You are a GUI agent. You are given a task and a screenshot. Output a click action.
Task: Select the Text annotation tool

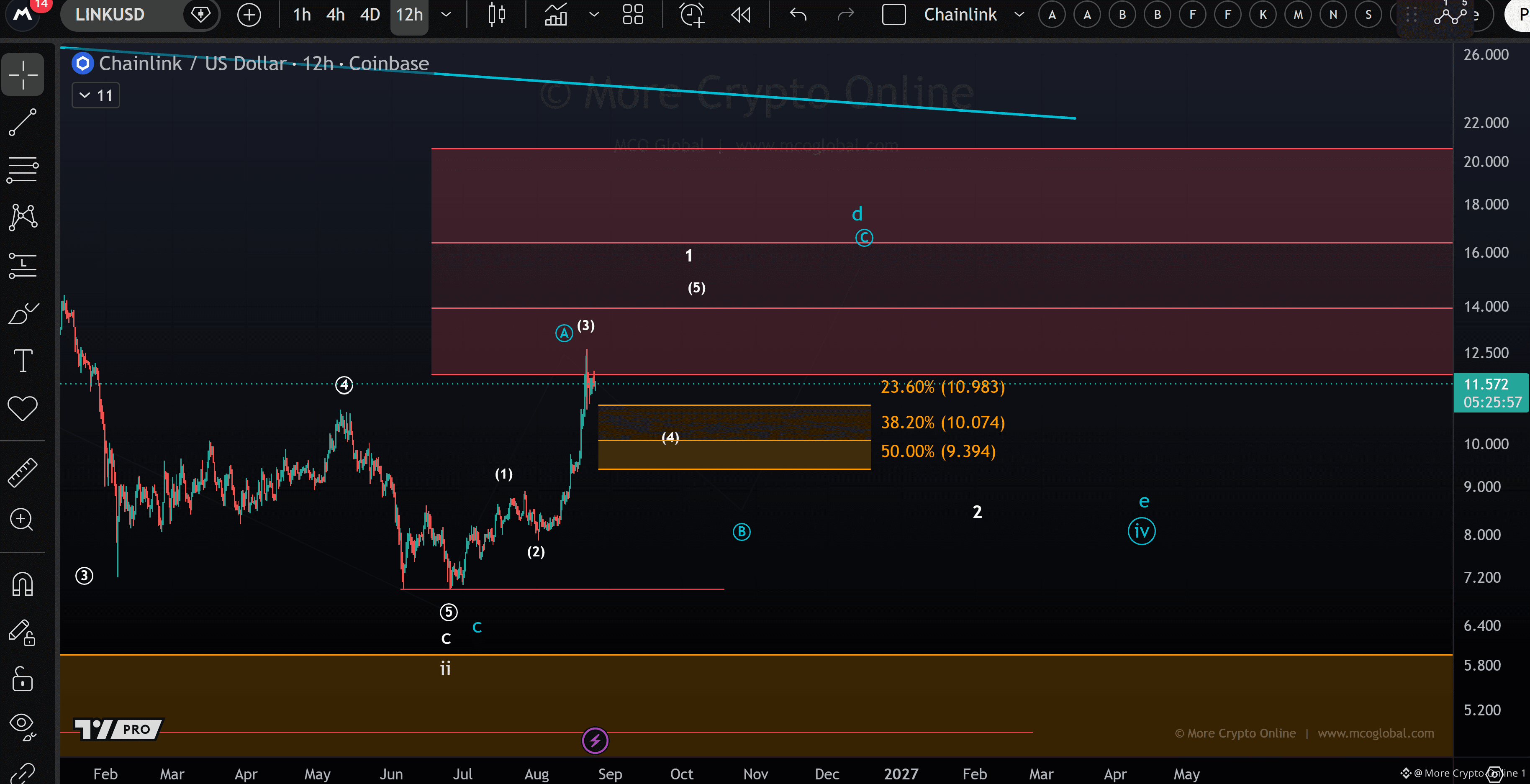coord(23,361)
